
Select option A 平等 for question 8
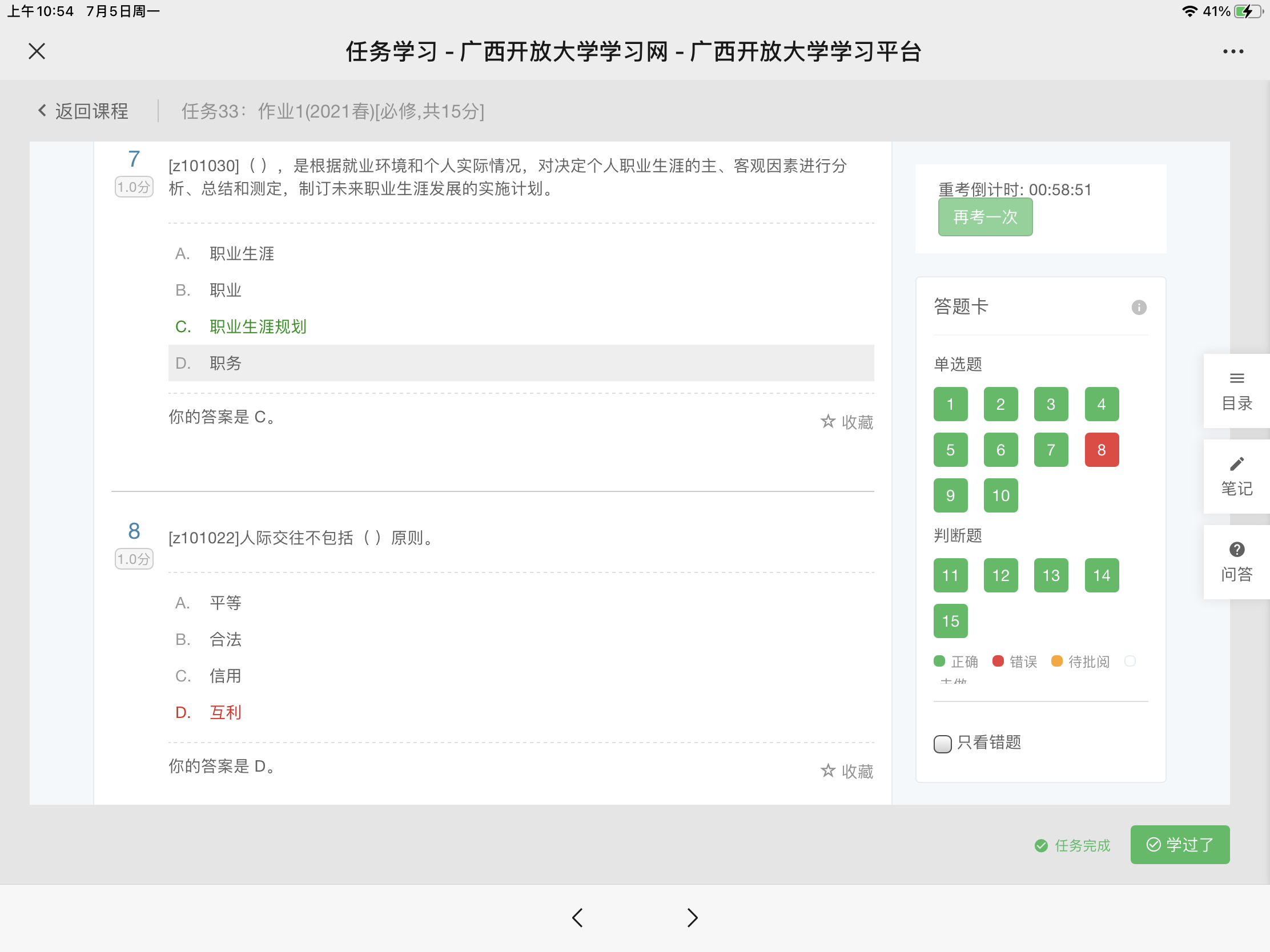click(224, 603)
